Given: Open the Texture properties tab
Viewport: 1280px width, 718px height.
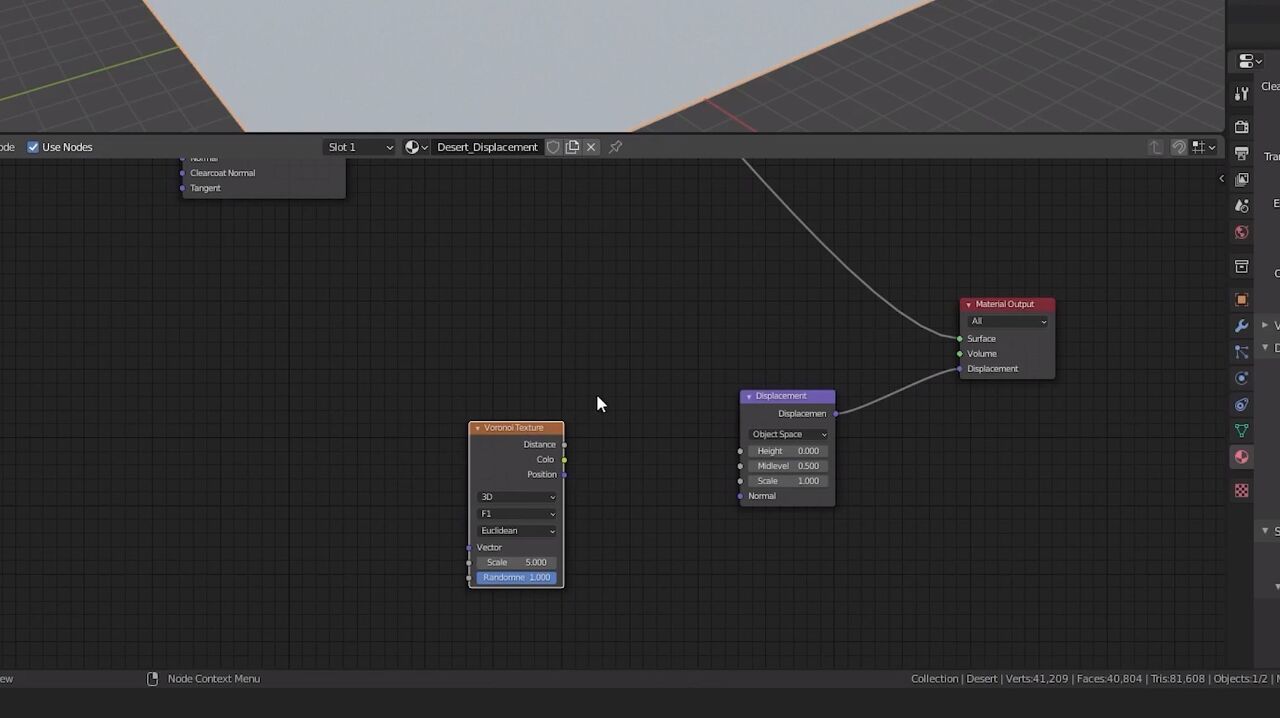Looking at the screenshot, I should tap(1241, 491).
